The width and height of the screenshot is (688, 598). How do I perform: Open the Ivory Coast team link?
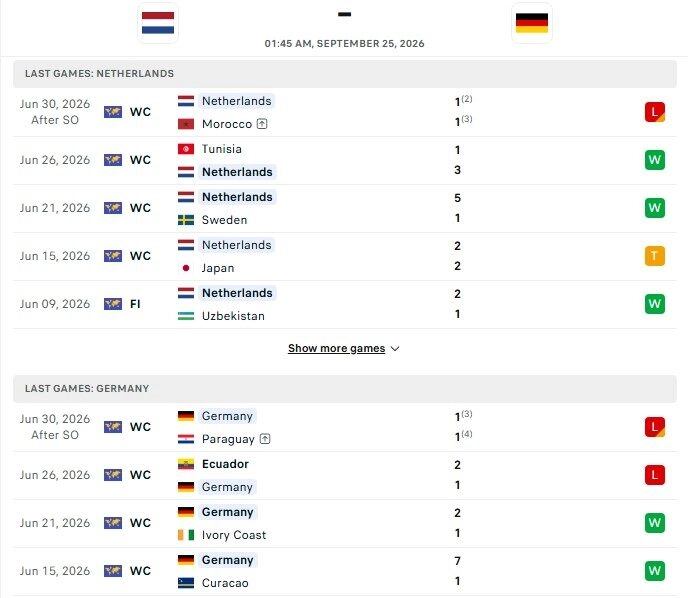[x=234, y=535]
